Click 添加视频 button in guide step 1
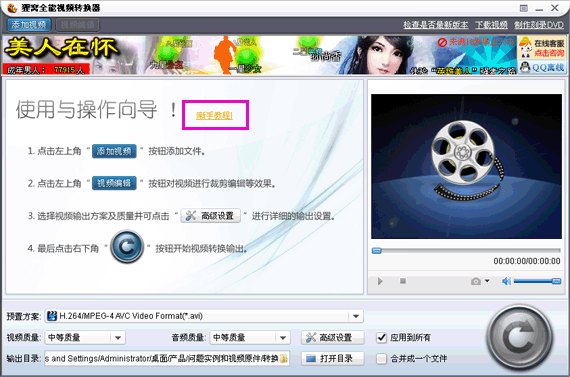 pos(114,151)
